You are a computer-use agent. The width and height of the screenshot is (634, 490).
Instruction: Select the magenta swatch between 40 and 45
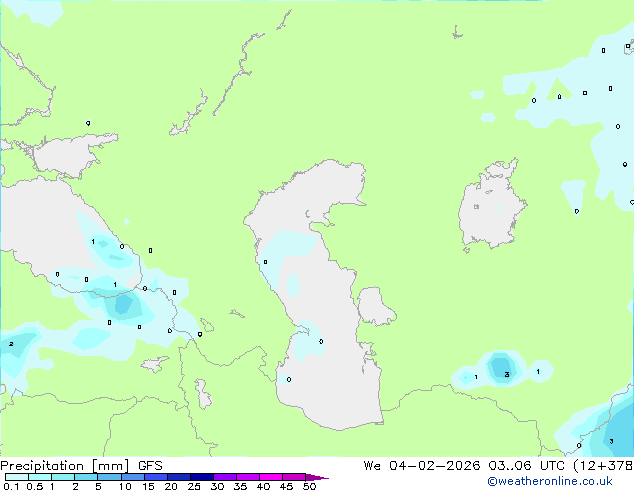271,477
